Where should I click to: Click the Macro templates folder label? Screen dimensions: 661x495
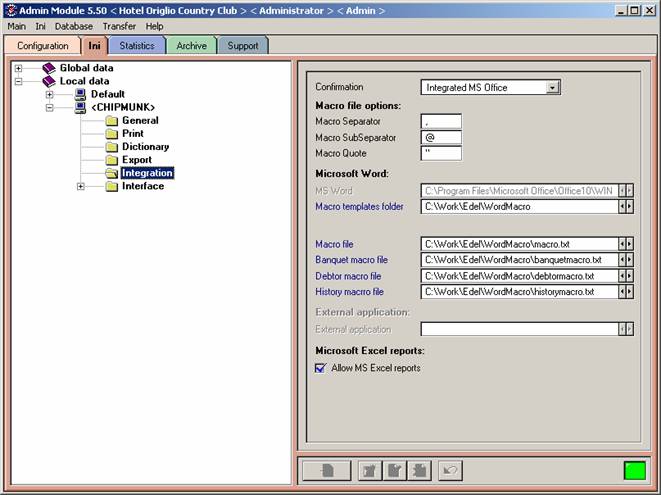360,206
